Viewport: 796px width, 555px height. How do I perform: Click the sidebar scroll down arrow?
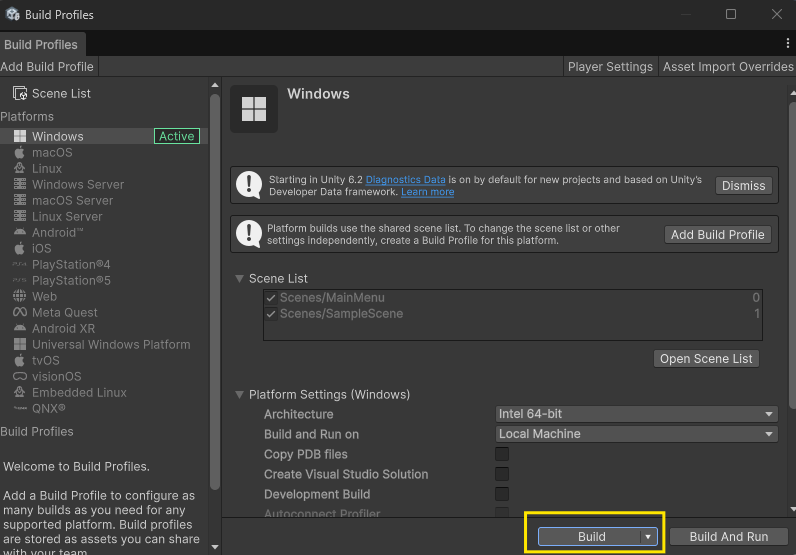click(x=215, y=547)
